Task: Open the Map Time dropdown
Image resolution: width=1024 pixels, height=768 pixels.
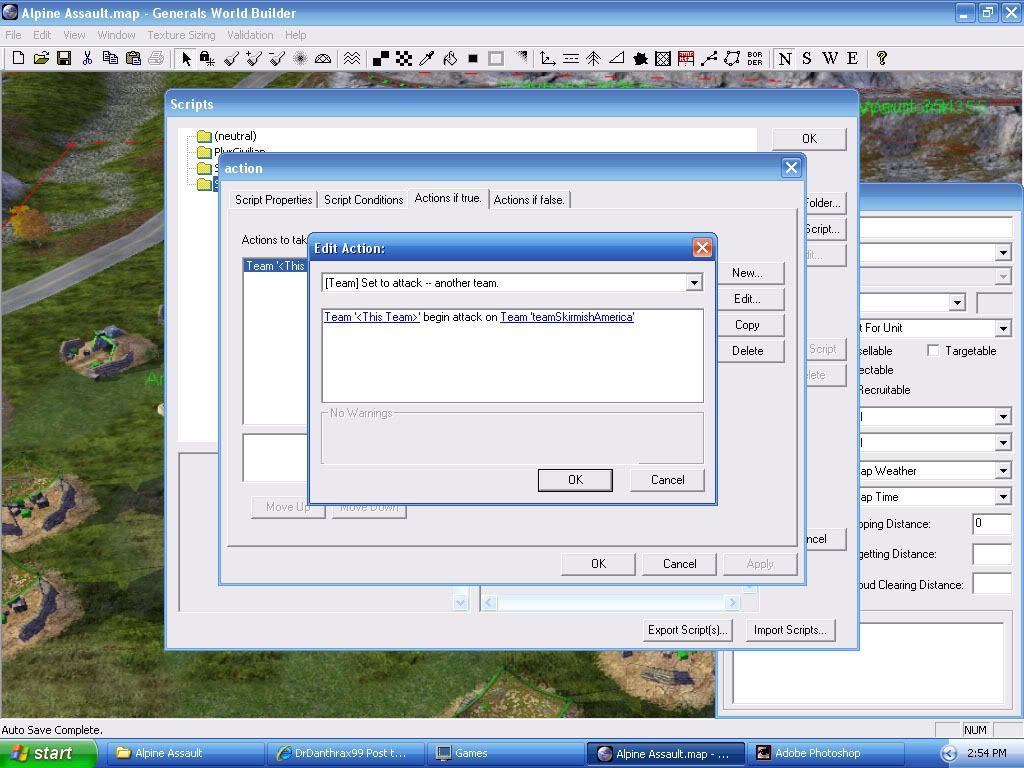Action: pyautogui.click(x=1003, y=497)
